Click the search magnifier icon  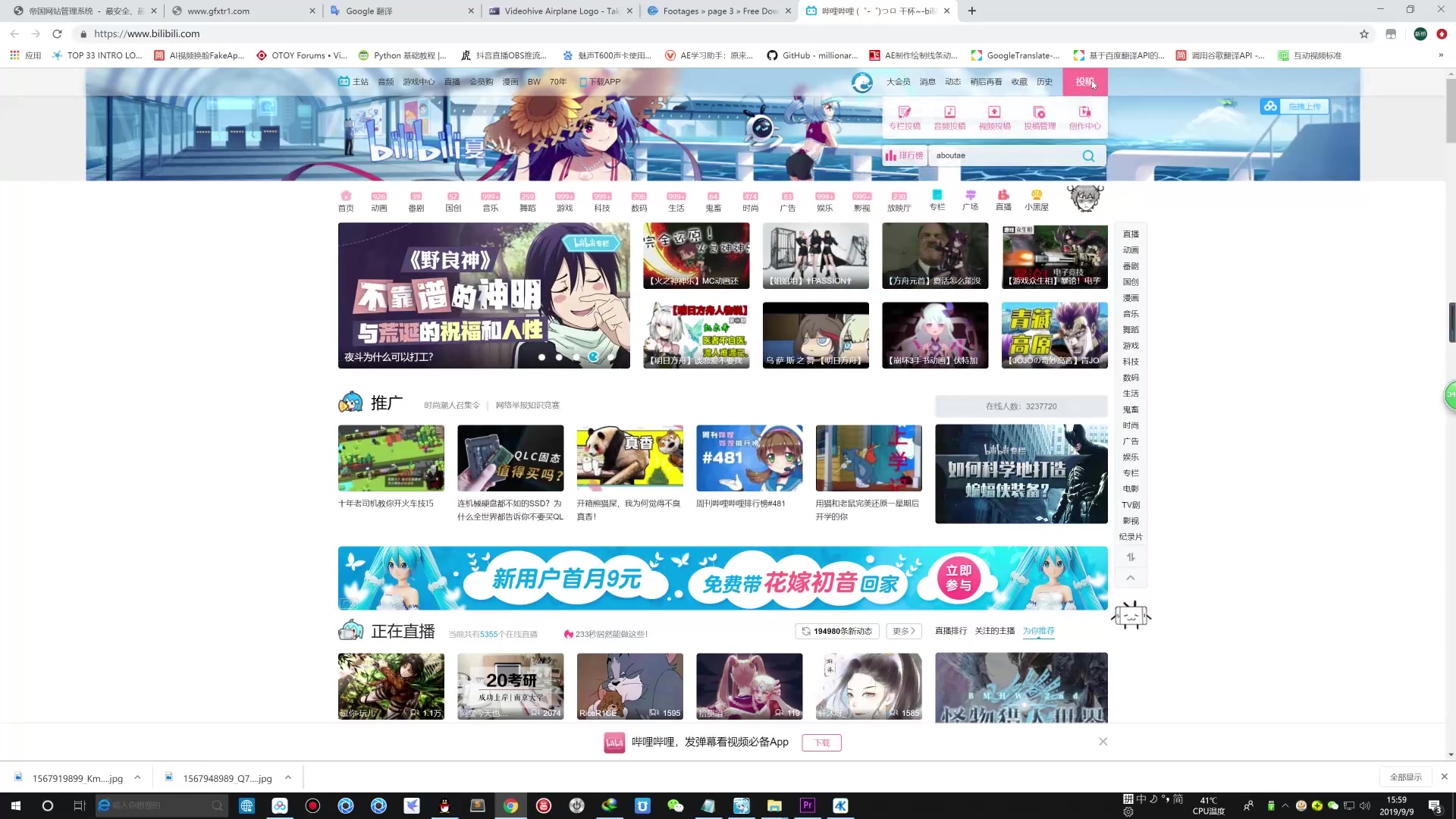pyautogui.click(x=1088, y=156)
